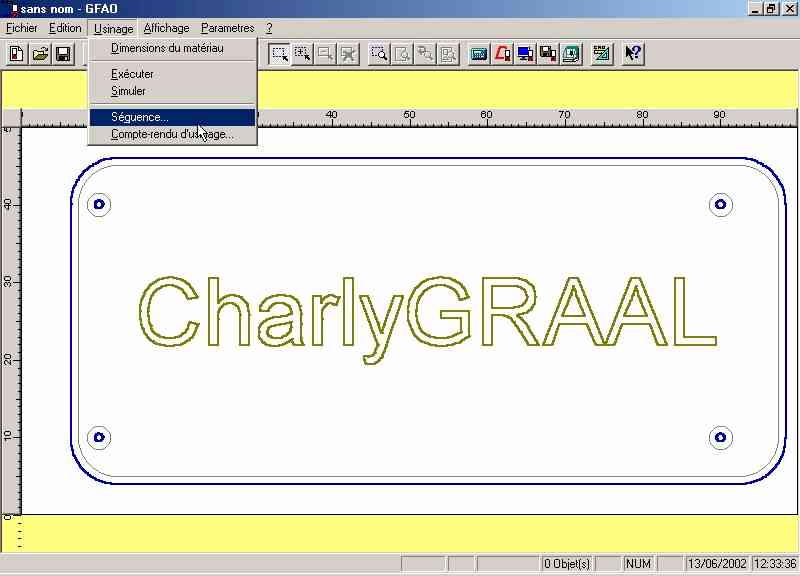Image resolution: width=800 pixels, height=576 pixels.
Task: Close the GFAO window
Action: [789, 9]
